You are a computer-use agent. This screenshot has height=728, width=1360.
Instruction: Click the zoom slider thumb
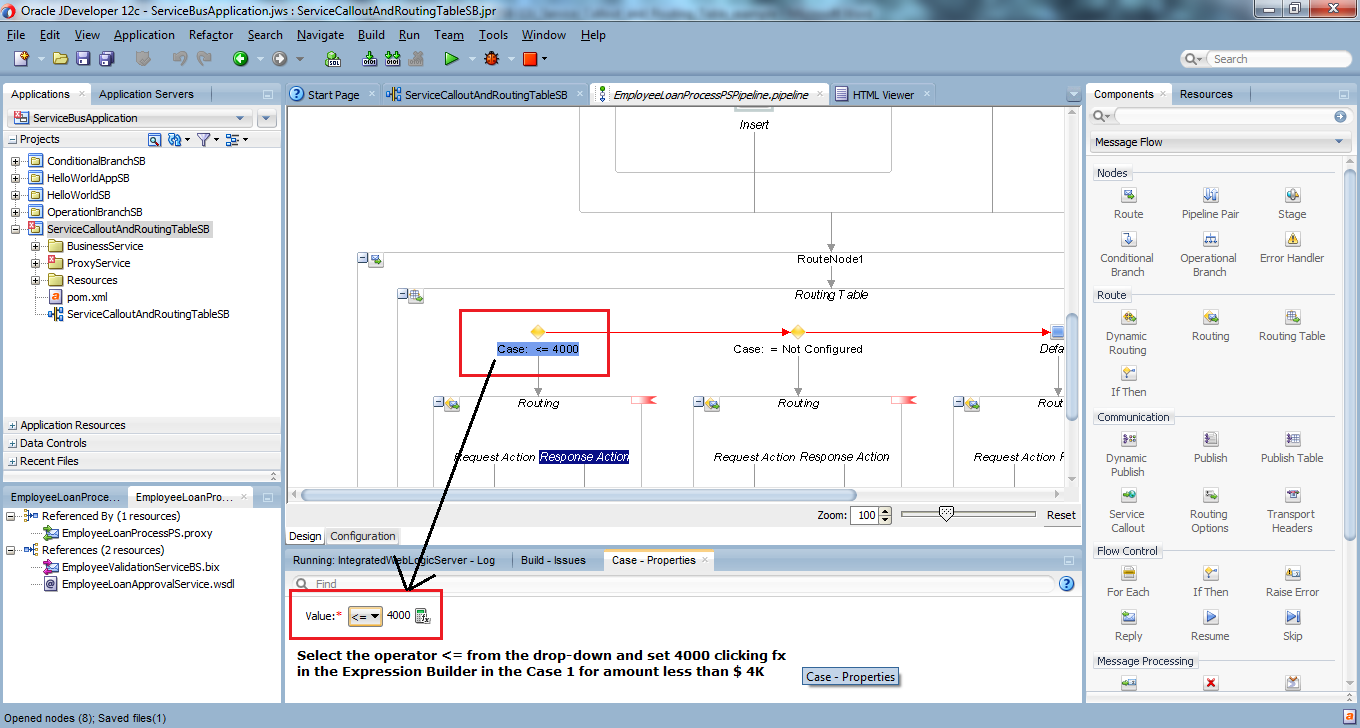(946, 513)
